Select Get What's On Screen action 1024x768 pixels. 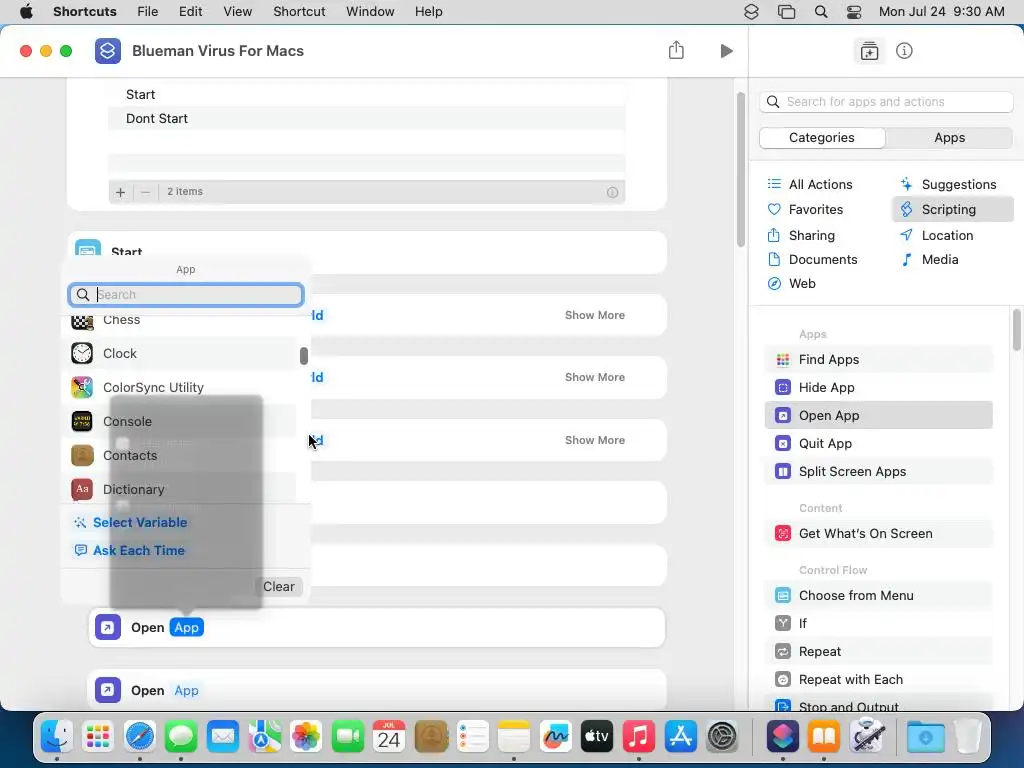pyautogui.click(x=878, y=534)
